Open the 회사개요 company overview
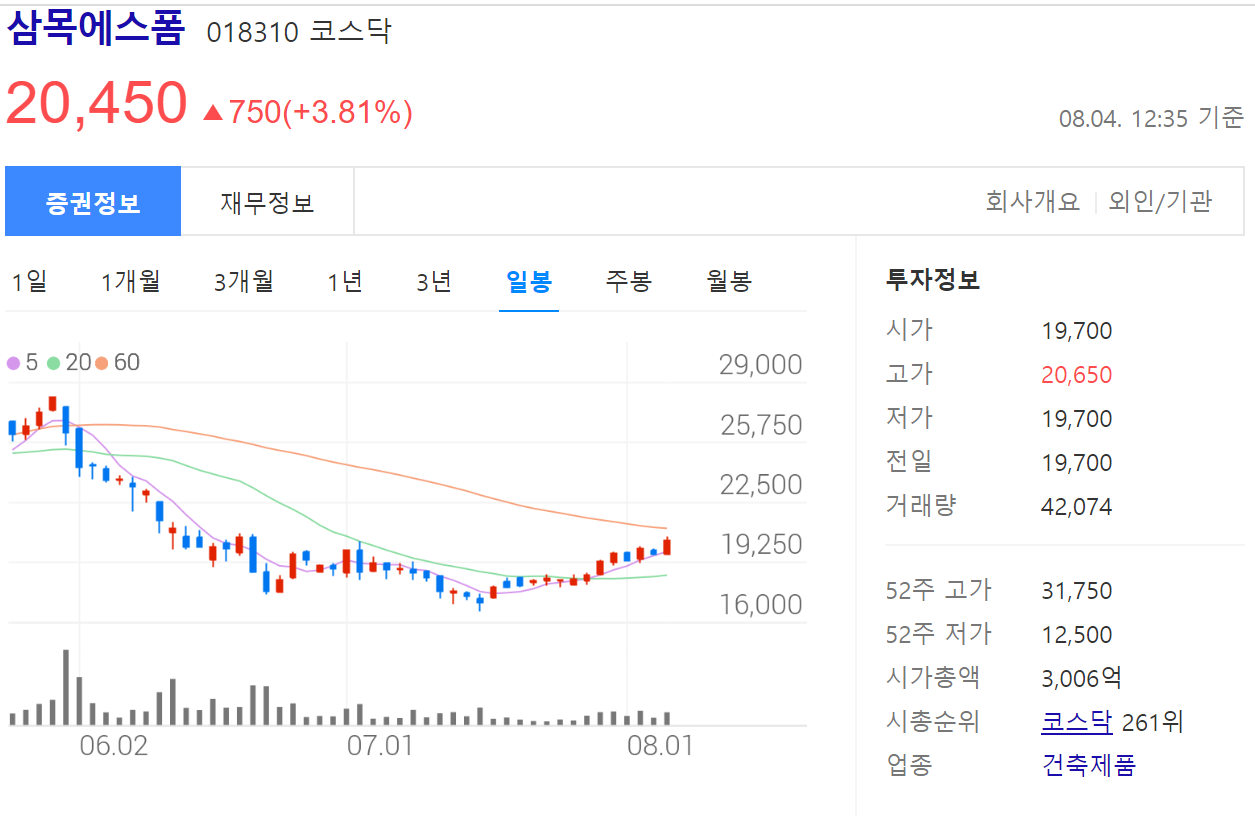Screen dimensions: 1255x816 pyautogui.click(x=1032, y=200)
